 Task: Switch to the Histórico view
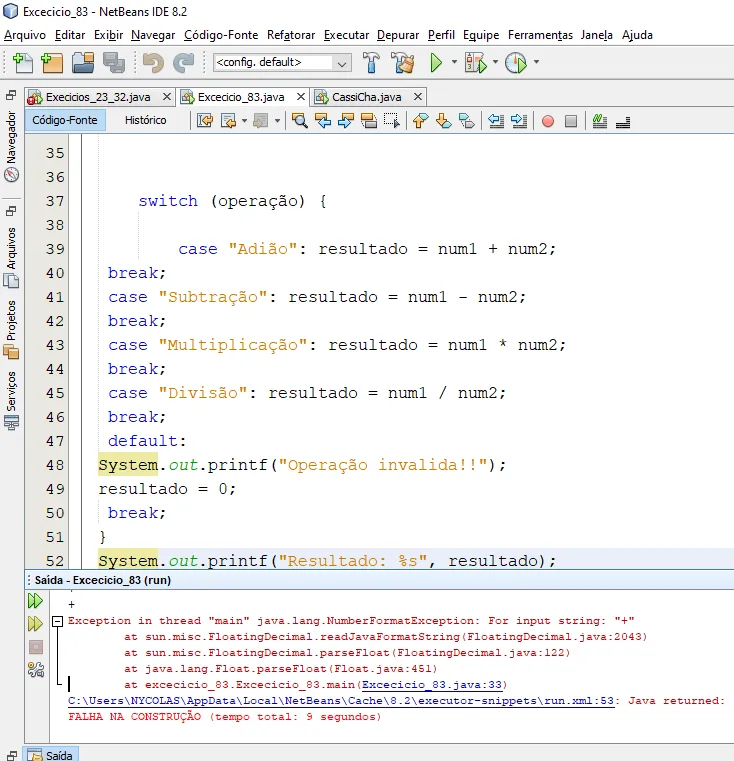145,120
